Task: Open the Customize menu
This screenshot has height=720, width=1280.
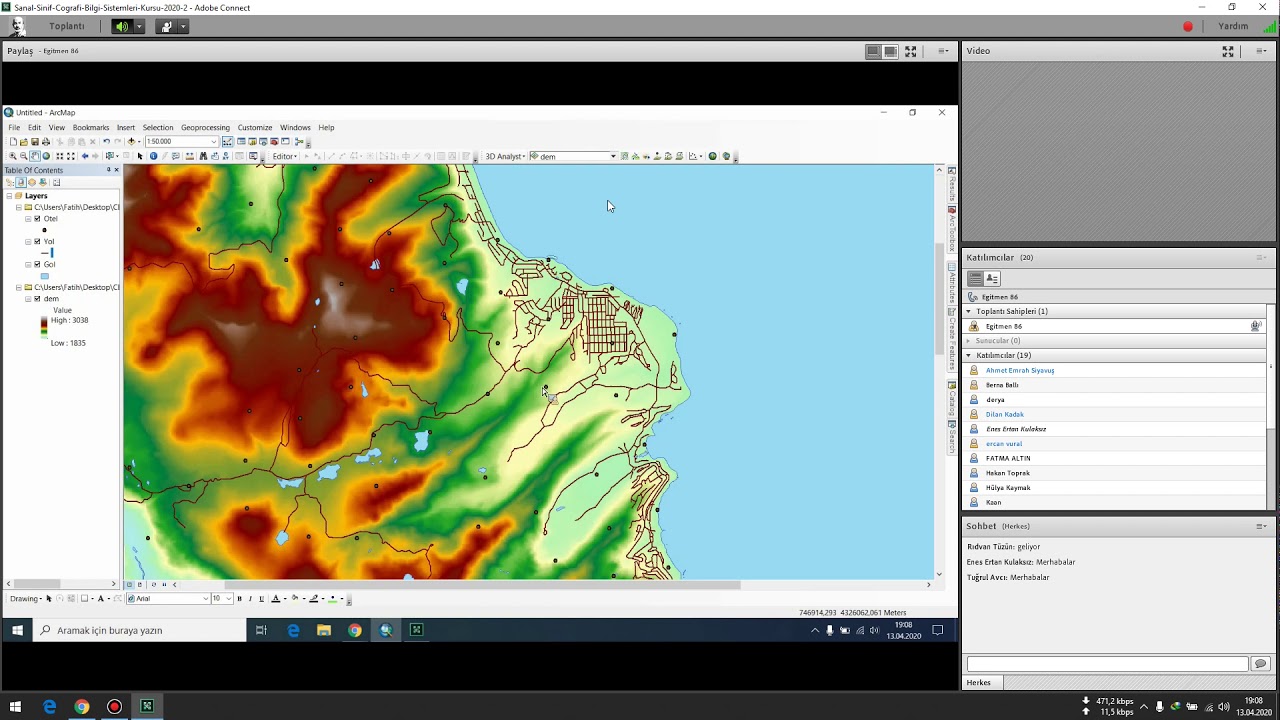Action: point(255,127)
